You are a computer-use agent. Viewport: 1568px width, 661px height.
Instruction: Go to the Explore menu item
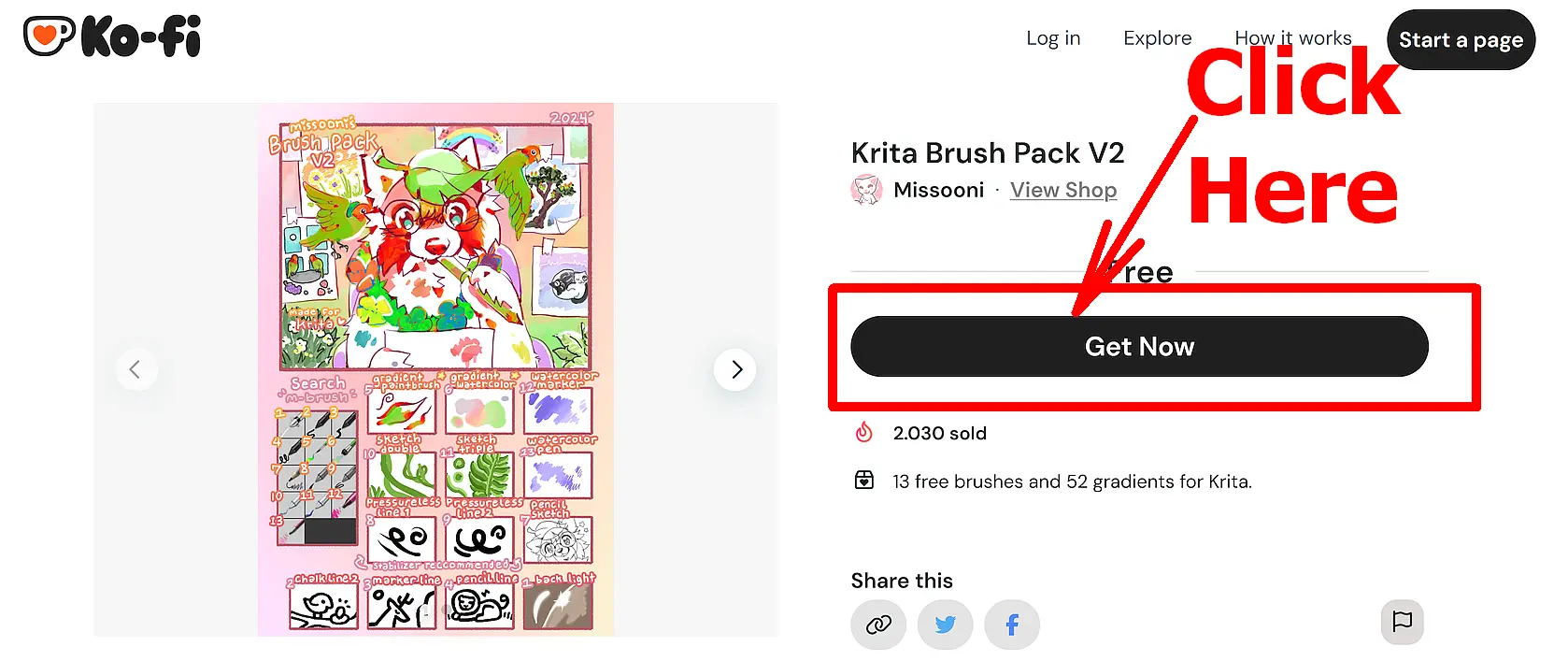1157,38
